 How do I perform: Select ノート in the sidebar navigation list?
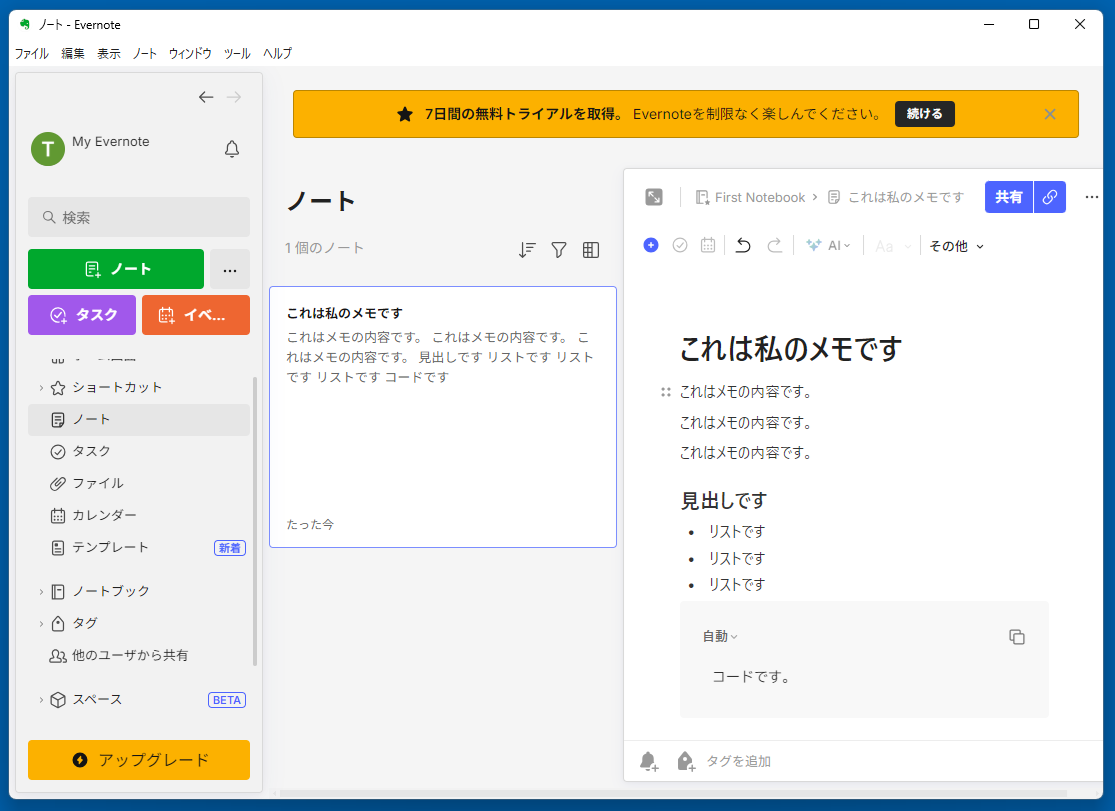click(x=139, y=420)
